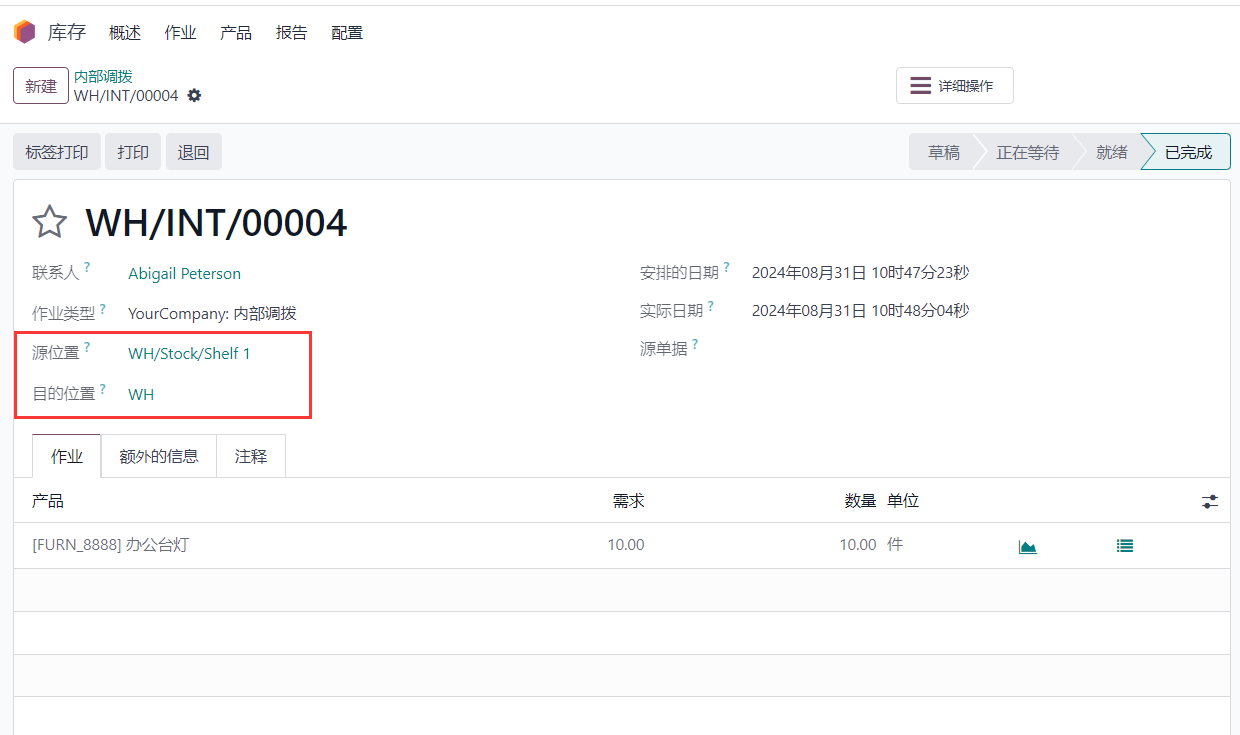Switch to the 注释 tab
1240x735 pixels.
pyautogui.click(x=251, y=456)
